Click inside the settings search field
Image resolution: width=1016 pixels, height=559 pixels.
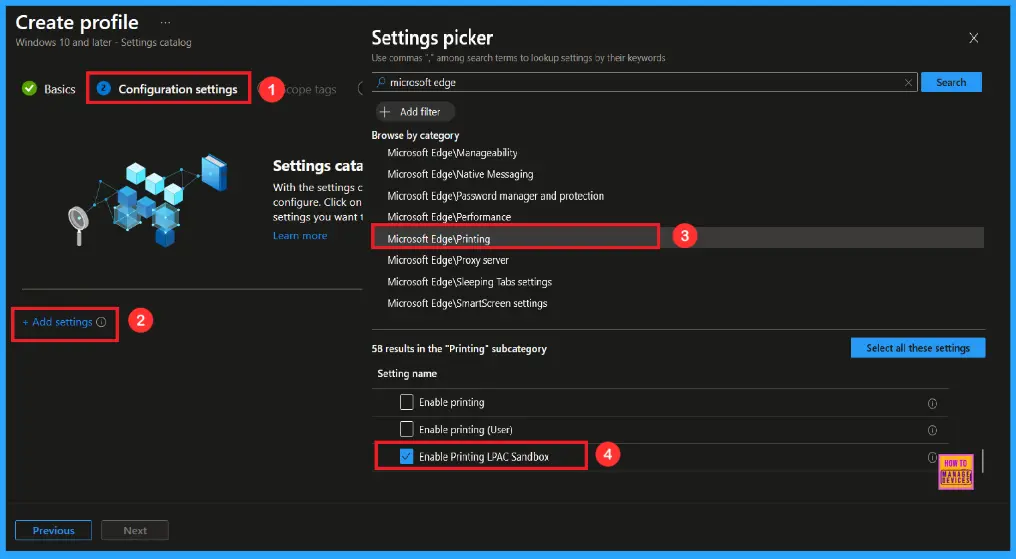point(644,82)
